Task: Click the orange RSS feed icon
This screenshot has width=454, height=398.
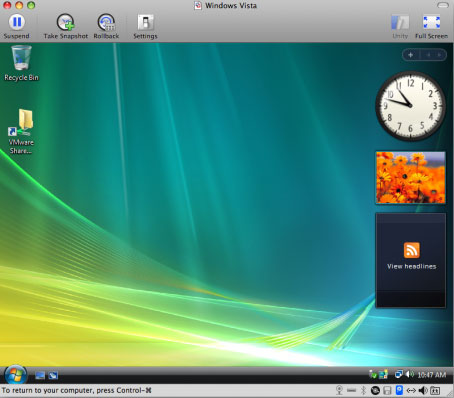Action: (x=412, y=250)
